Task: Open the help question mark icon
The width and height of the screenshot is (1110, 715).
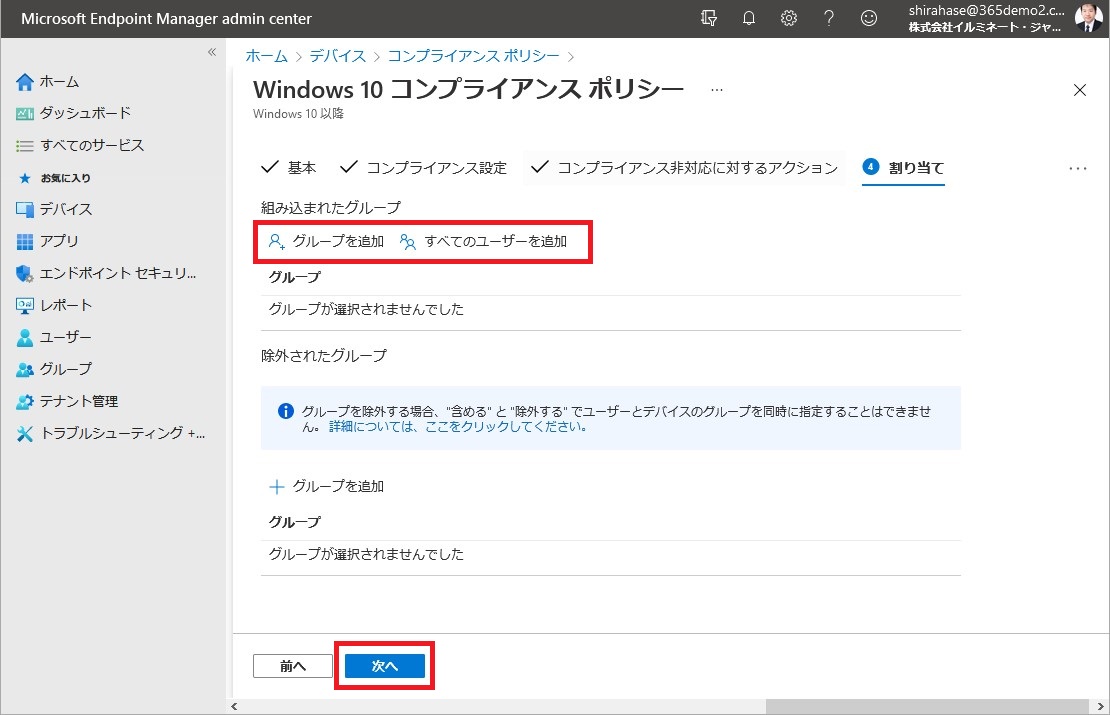Action: coord(829,18)
